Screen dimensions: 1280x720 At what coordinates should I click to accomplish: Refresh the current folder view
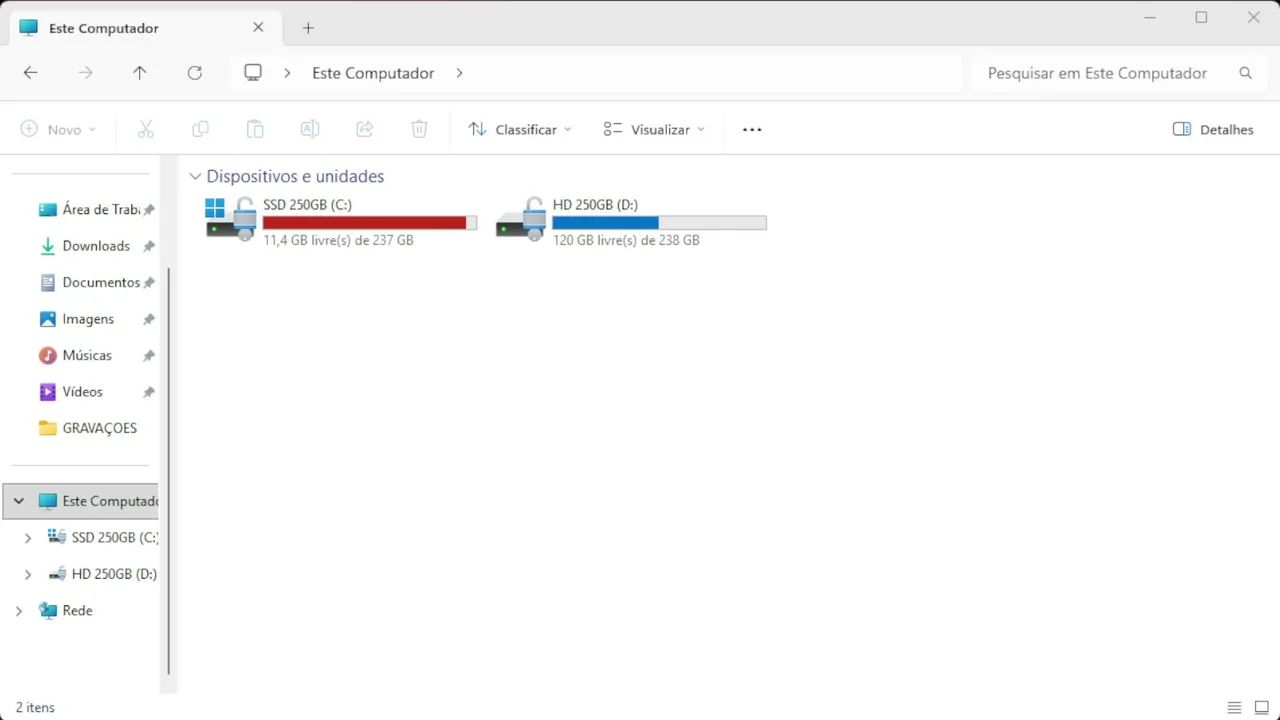[195, 73]
